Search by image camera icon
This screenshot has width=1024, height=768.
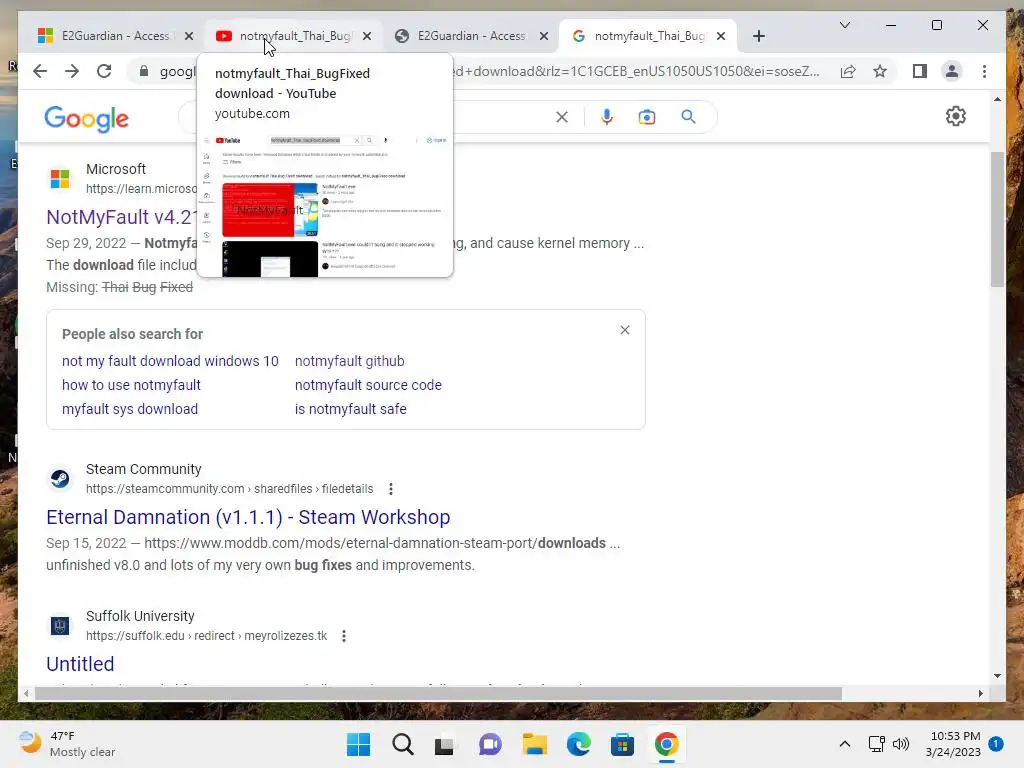pos(647,117)
